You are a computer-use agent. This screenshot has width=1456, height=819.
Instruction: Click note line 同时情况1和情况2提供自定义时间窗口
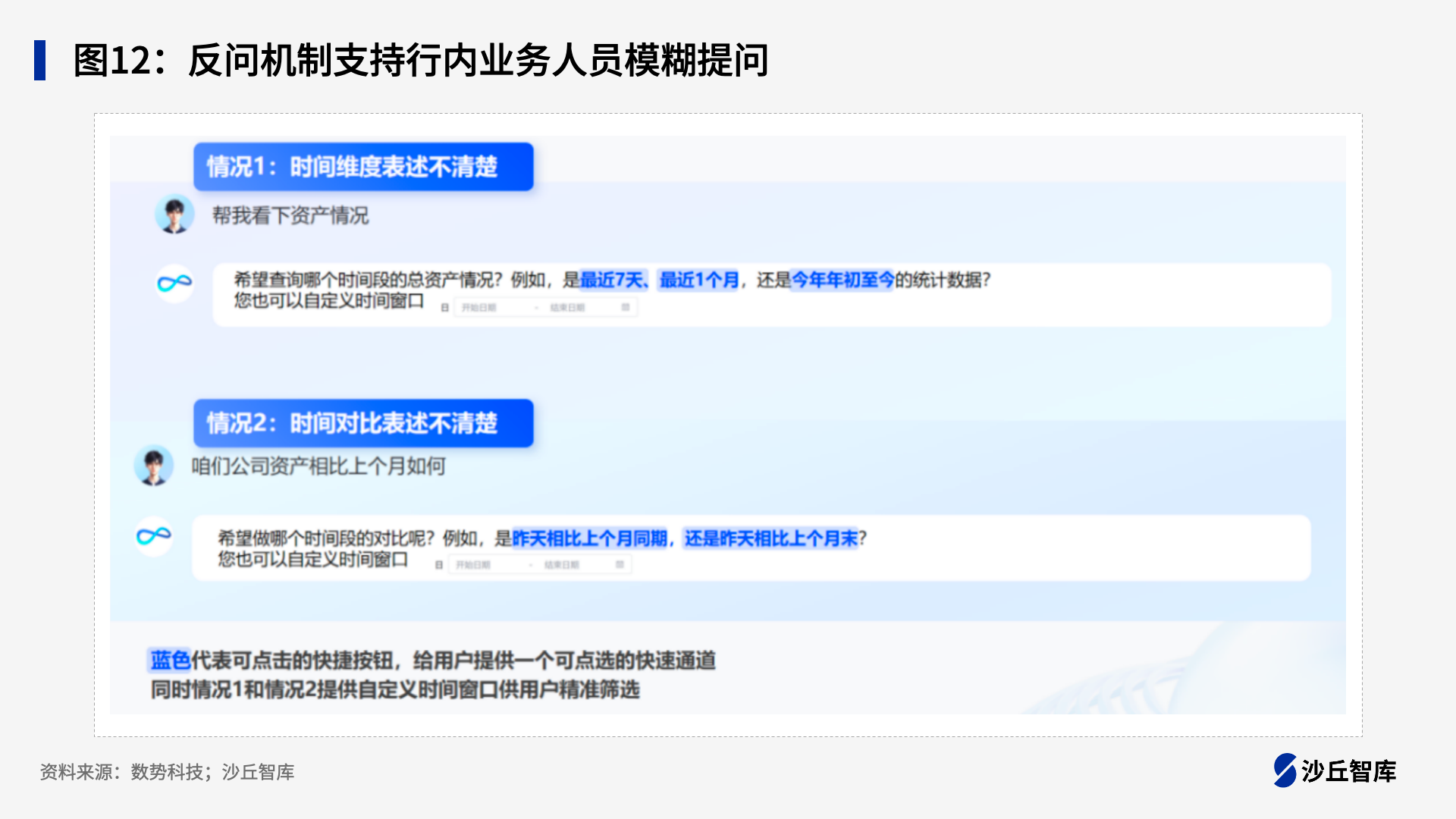coord(395,690)
